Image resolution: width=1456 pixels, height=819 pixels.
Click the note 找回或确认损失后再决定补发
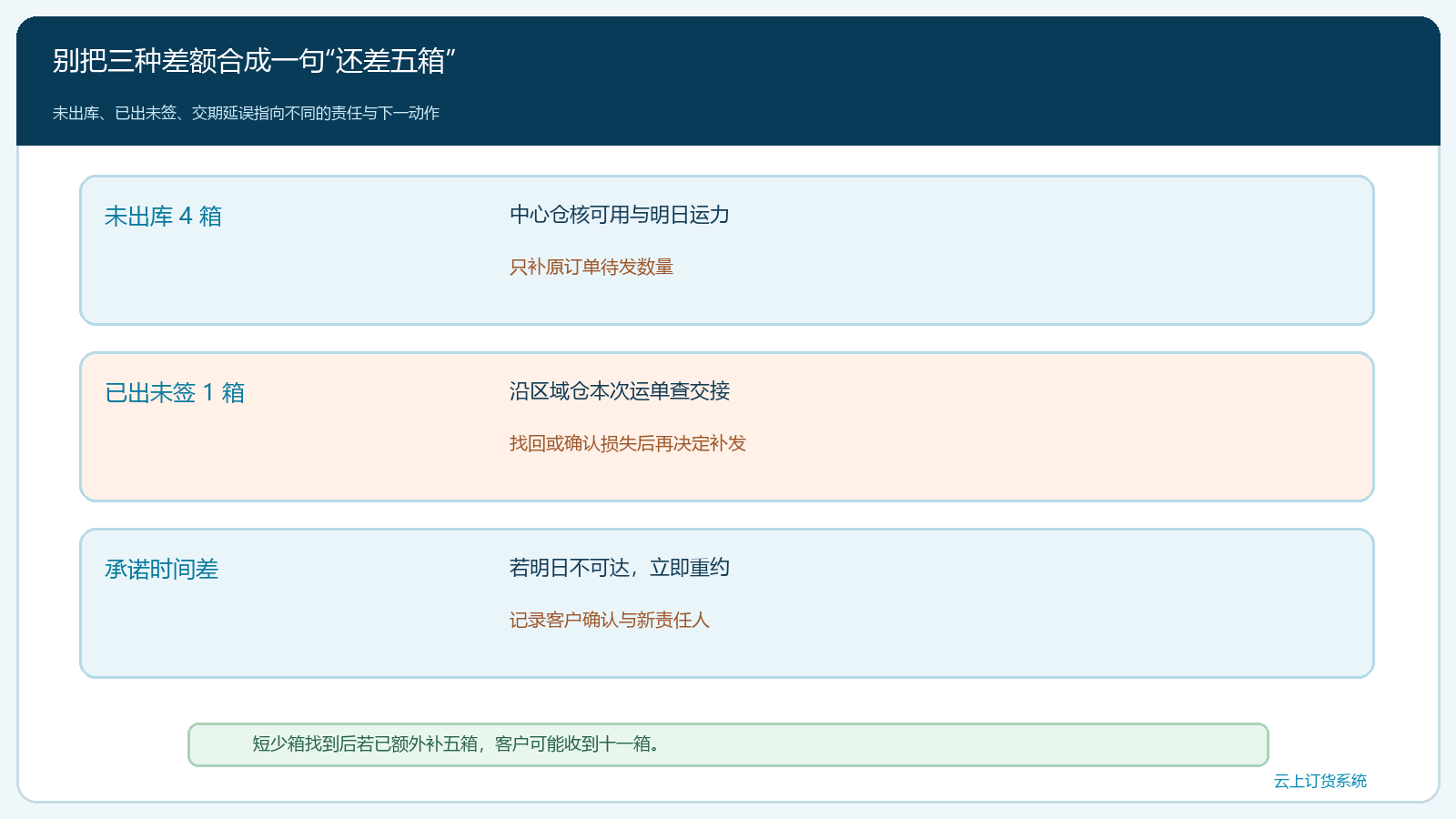coord(627,443)
